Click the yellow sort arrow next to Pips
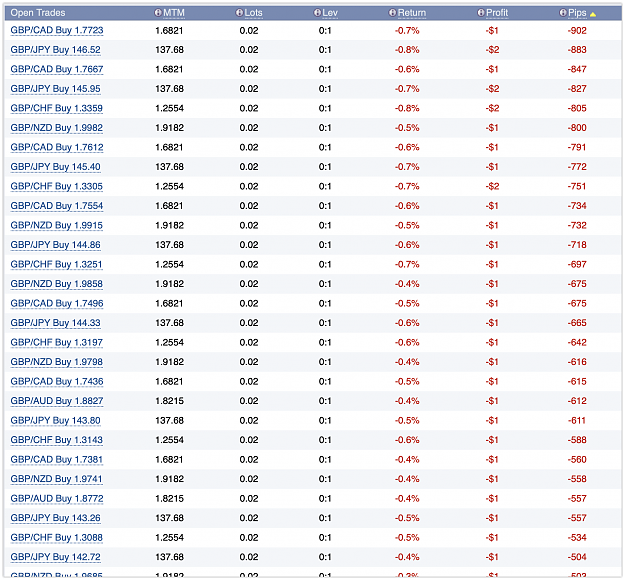Image resolution: width=625 pixels, height=580 pixels. 593,14
